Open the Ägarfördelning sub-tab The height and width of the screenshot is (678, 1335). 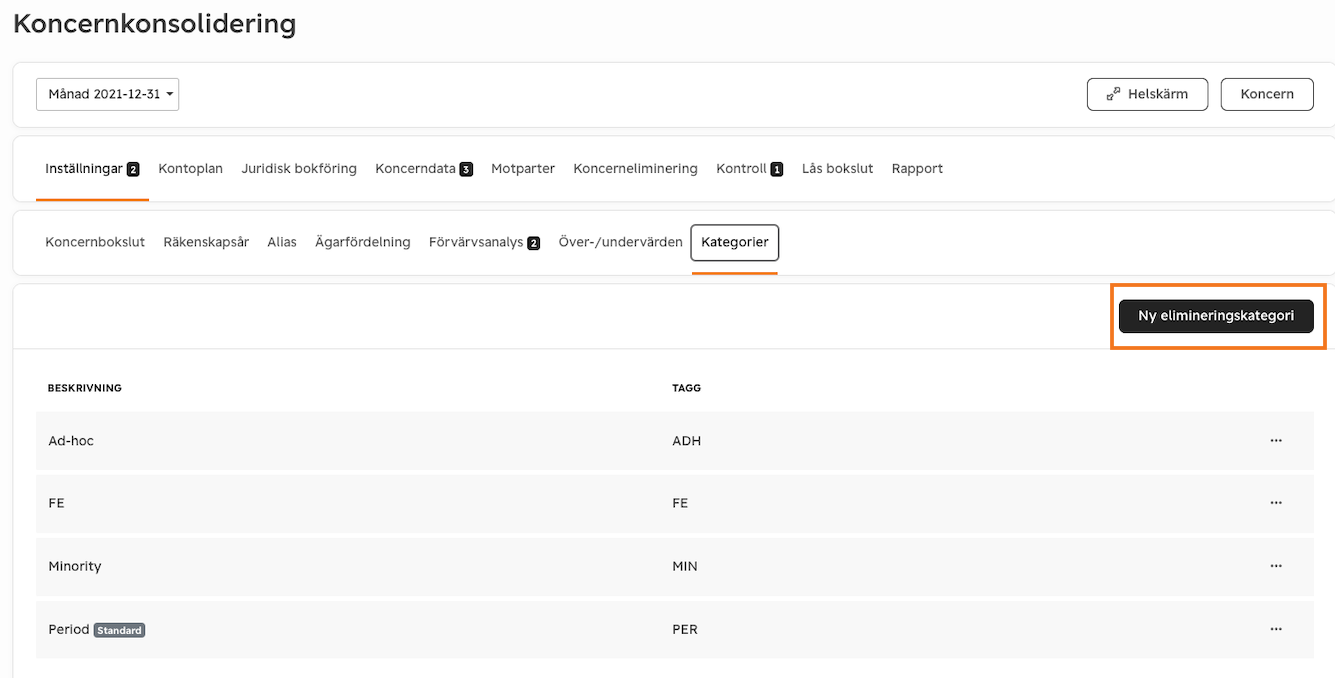click(x=362, y=242)
